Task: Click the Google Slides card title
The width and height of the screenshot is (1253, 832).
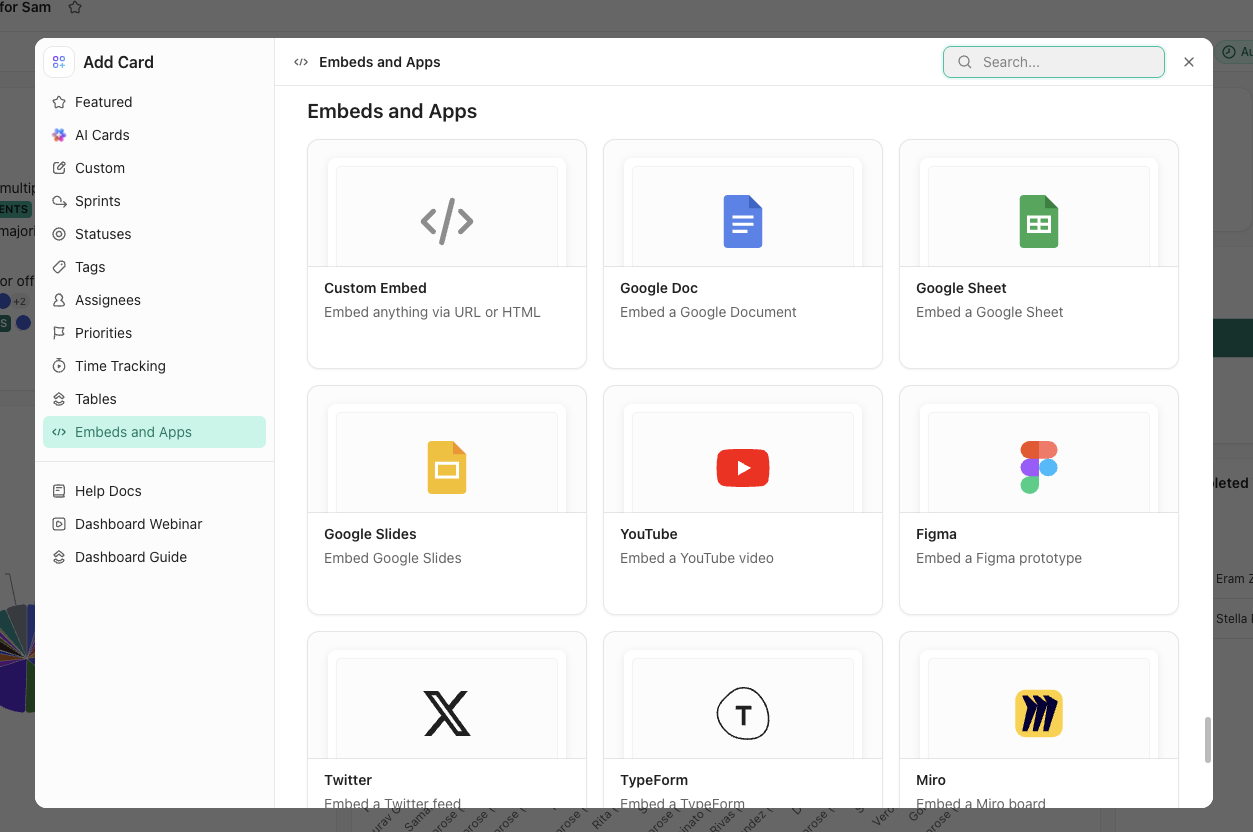Action: pyautogui.click(x=370, y=534)
